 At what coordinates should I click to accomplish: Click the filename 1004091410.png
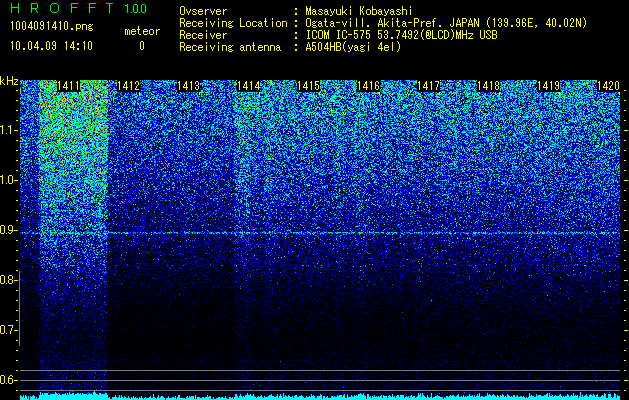click(x=51, y=26)
